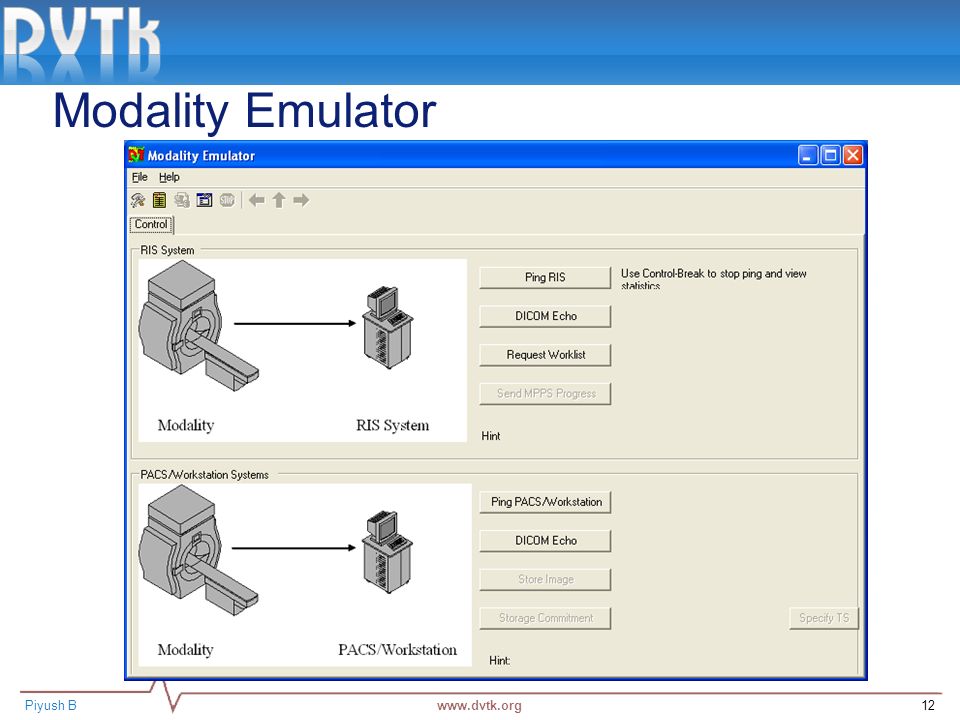Minimize the Modality Emulator window
This screenshot has width=960, height=720.
pos(808,155)
